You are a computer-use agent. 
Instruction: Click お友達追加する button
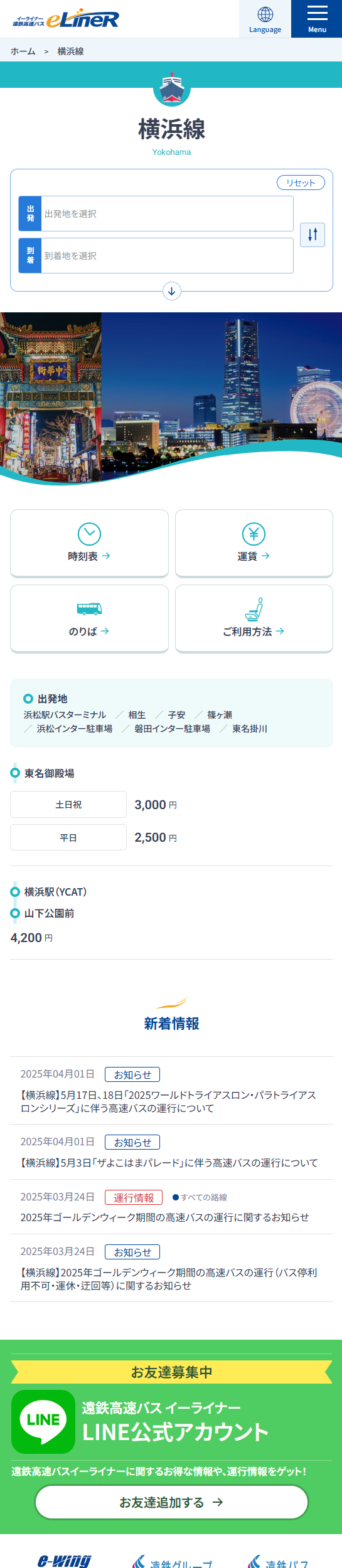171,1502
